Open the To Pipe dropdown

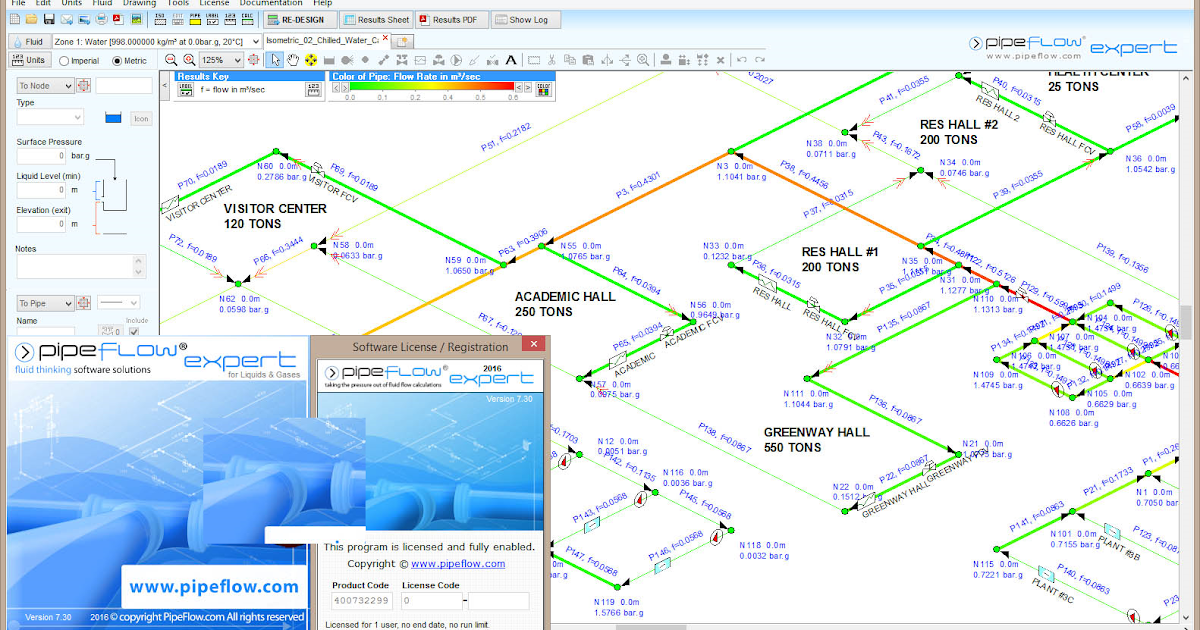[x=45, y=303]
